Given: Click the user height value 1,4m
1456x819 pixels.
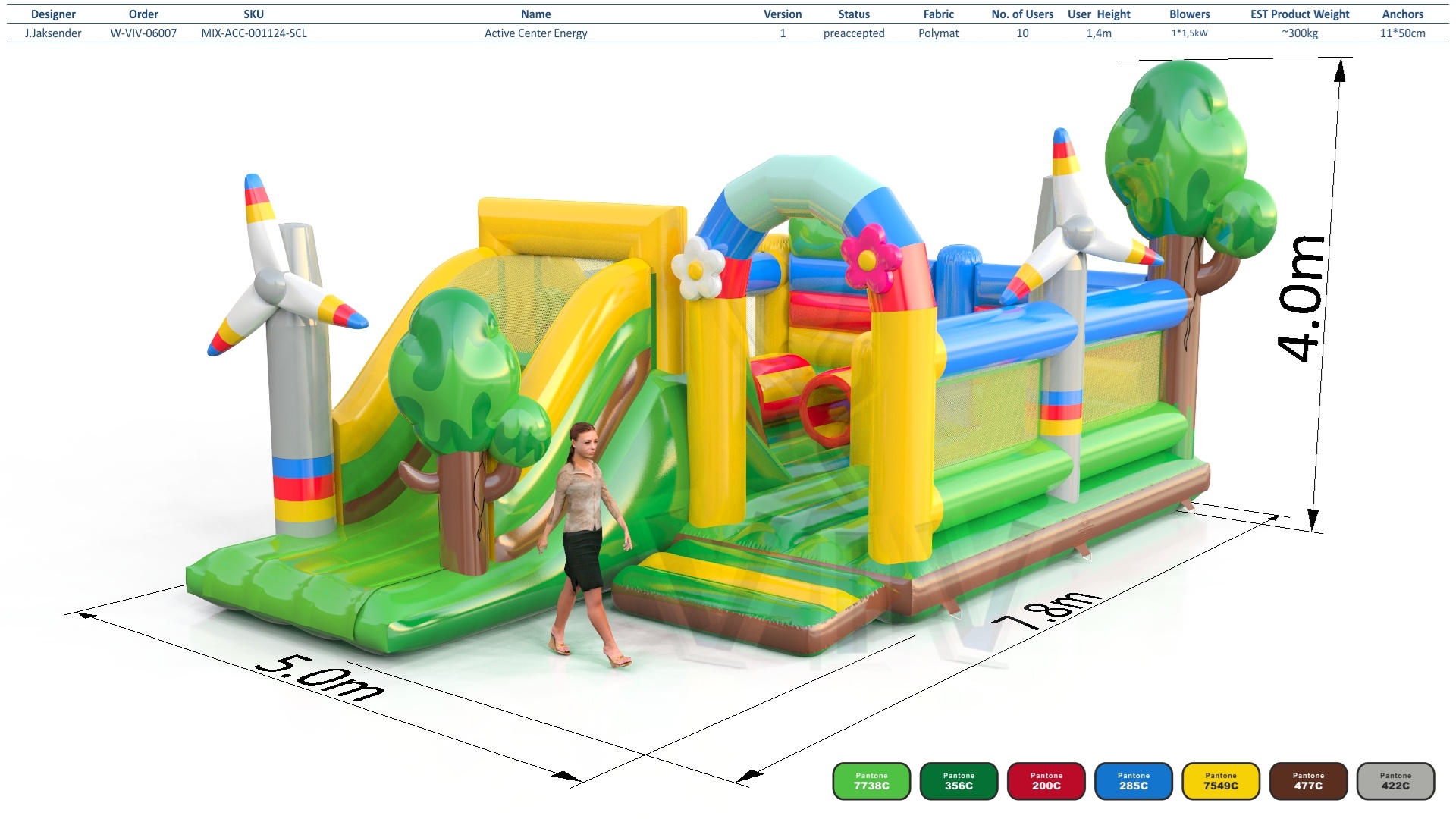Looking at the screenshot, I should pyautogui.click(x=1099, y=33).
